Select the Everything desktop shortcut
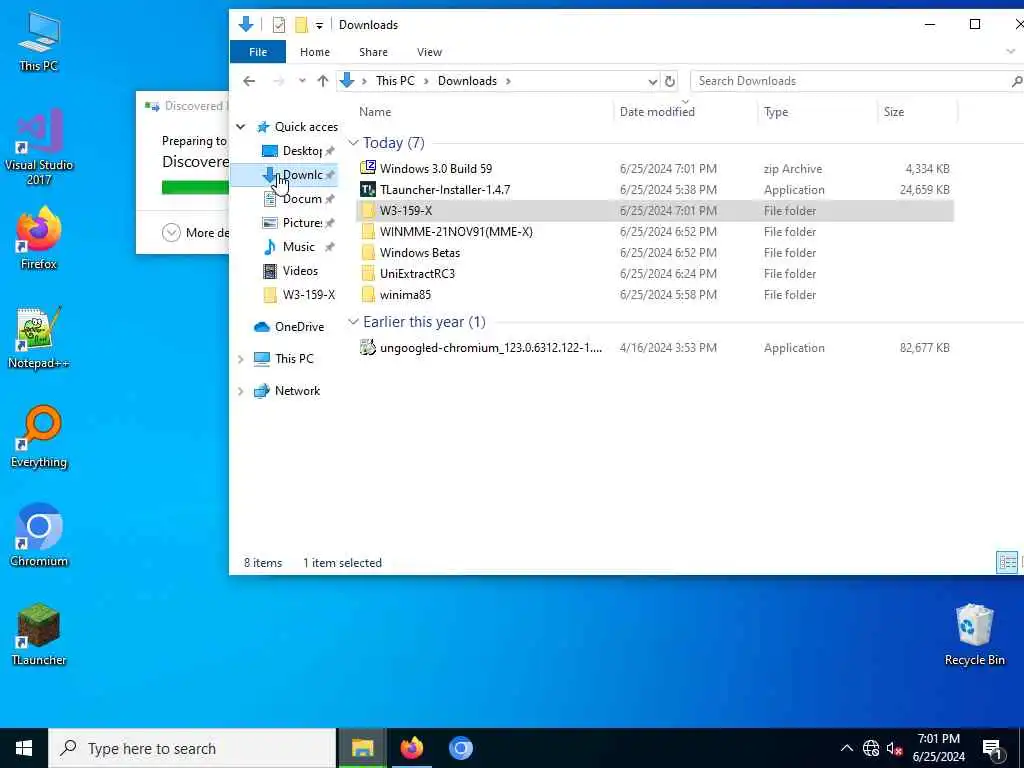Screen dimensions: 1024x768 coord(39,437)
